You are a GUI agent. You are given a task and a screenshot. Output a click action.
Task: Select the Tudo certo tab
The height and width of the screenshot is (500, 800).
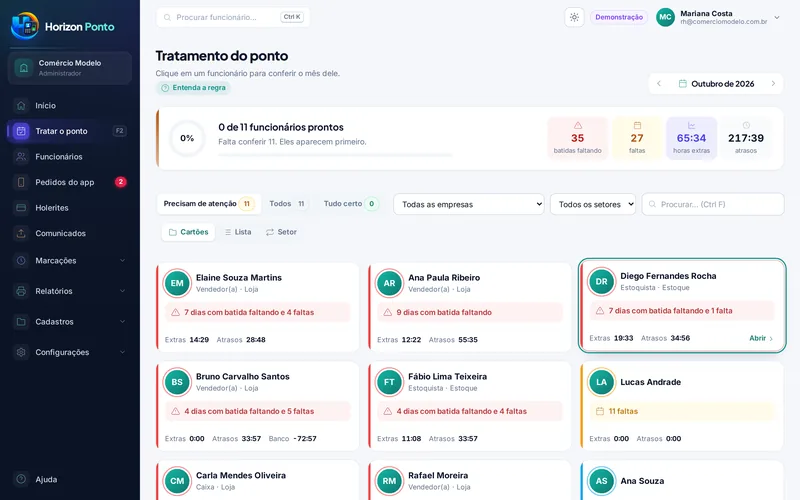click(351, 204)
